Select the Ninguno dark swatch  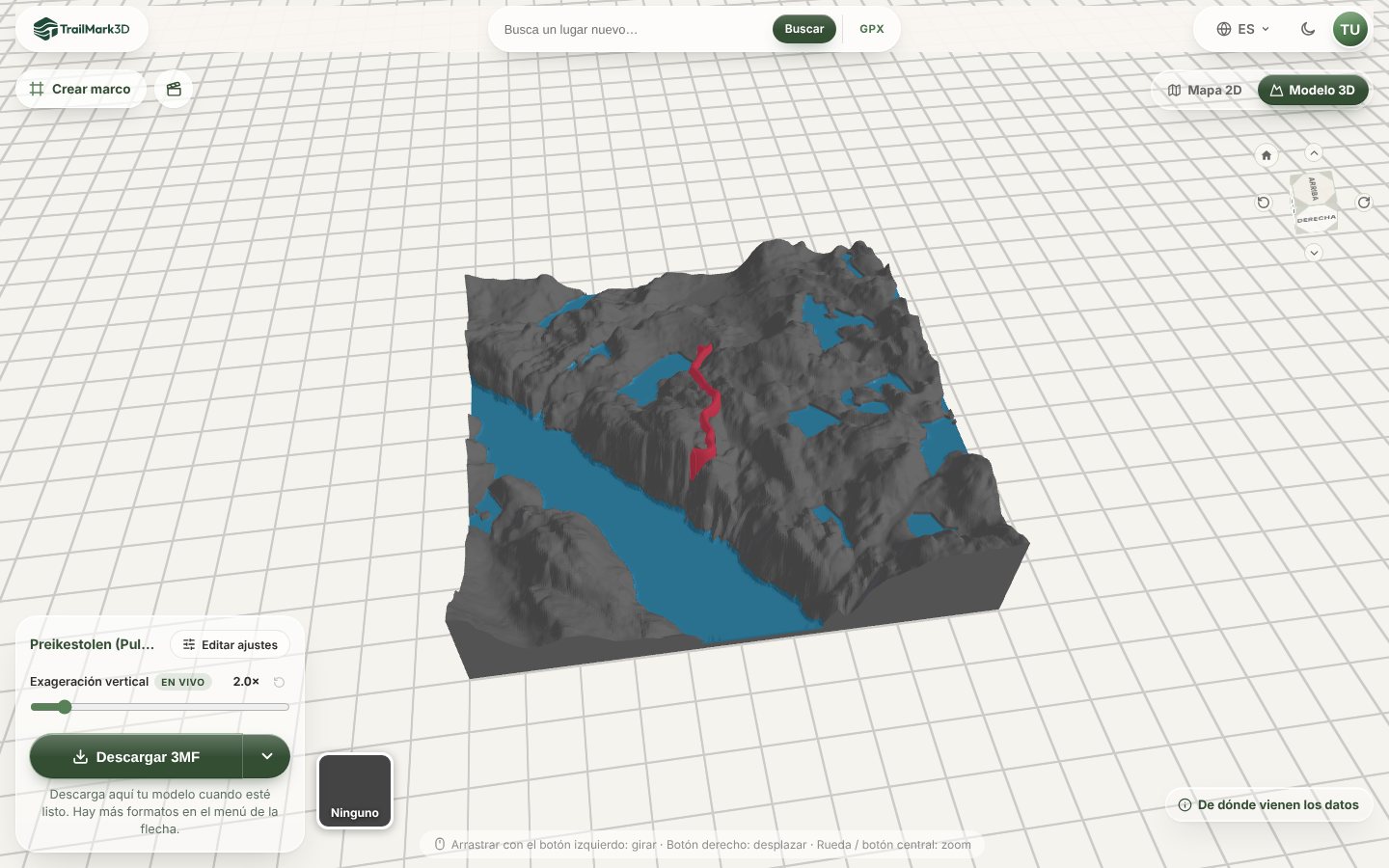(355, 791)
